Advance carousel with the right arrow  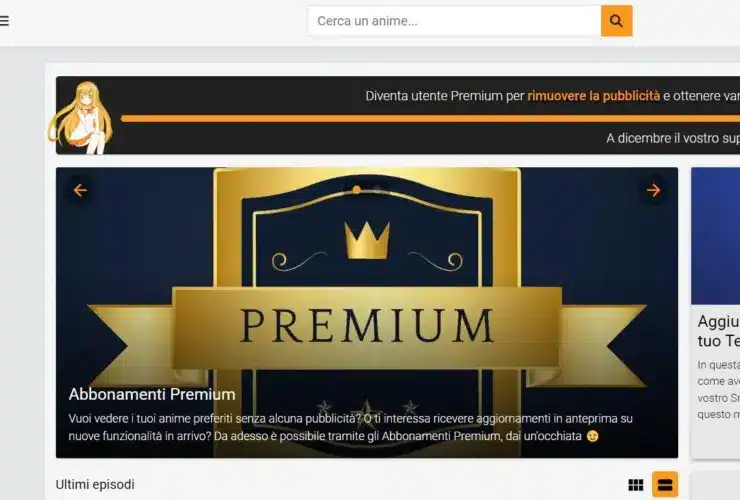[x=654, y=190]
